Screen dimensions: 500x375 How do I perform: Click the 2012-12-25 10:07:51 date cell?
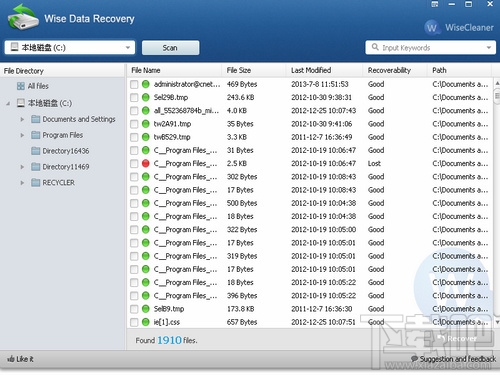click(x=323, y=322)
